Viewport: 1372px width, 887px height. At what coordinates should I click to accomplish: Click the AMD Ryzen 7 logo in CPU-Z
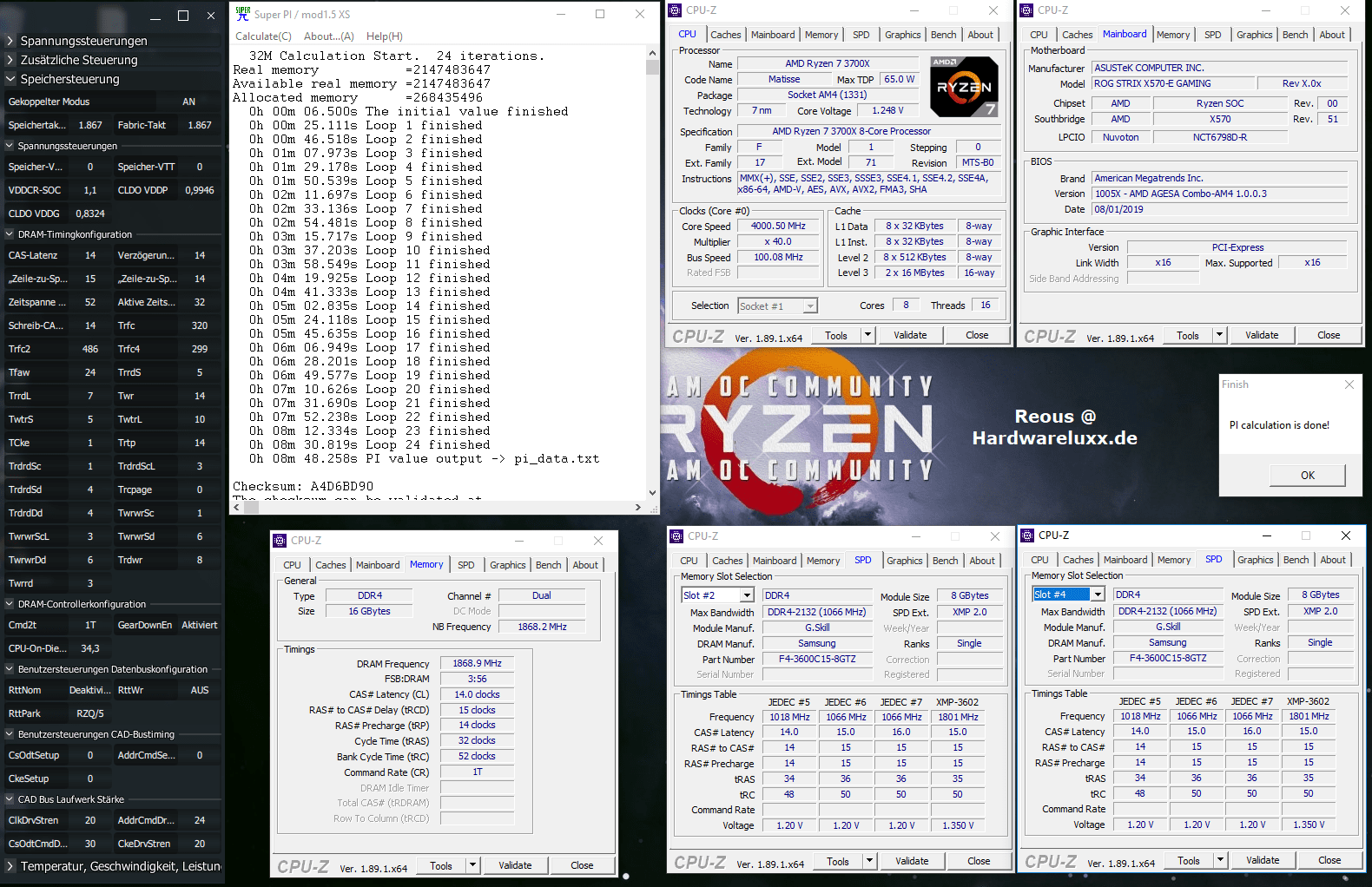[x=964, y=87]
